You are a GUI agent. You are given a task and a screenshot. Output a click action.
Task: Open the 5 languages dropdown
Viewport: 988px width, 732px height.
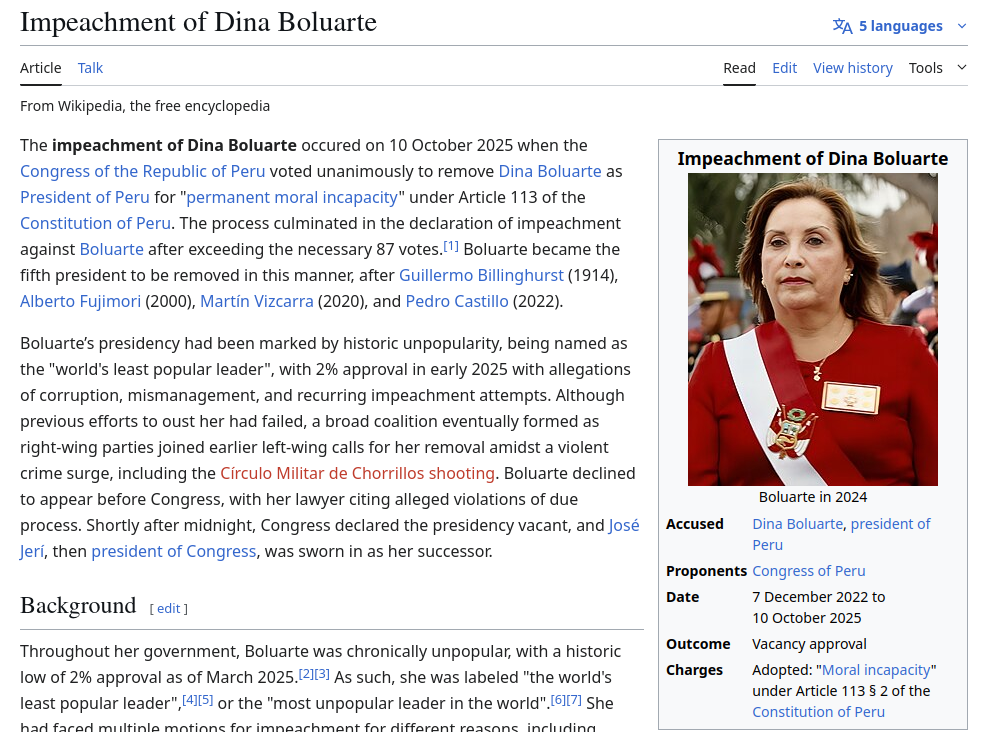(x=900, y=26)
